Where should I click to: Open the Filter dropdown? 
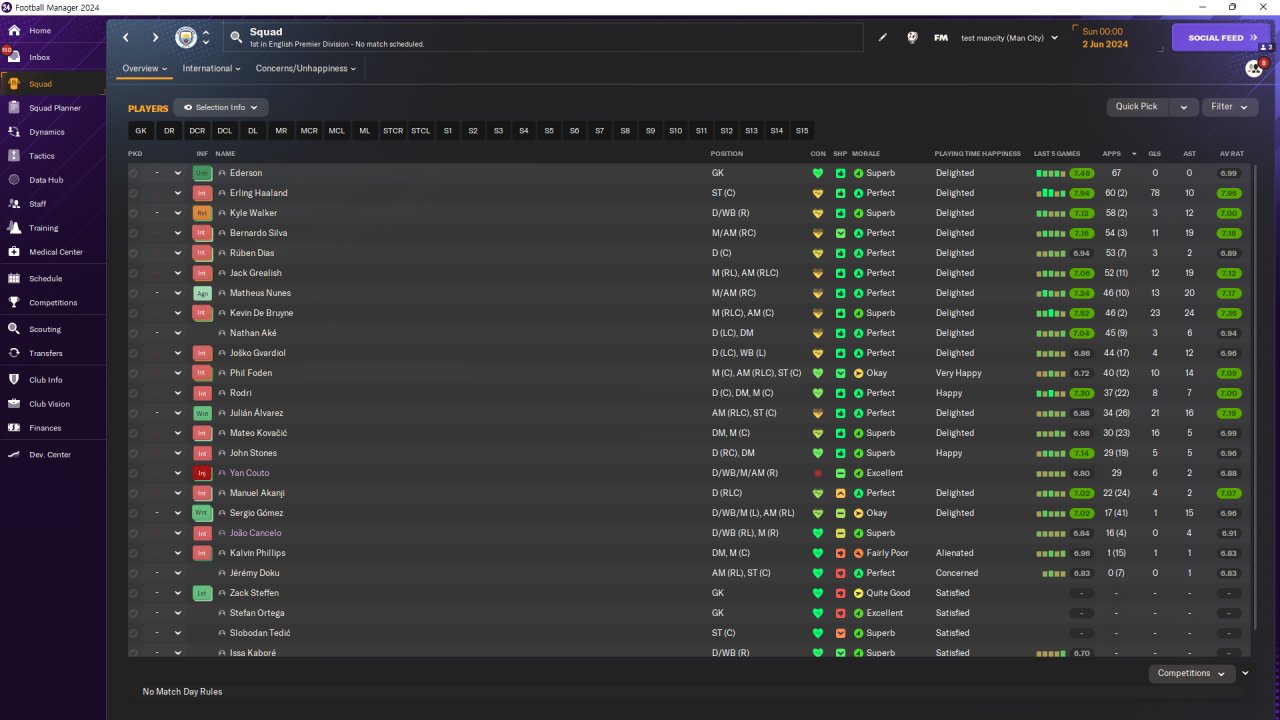pyautogui.click(x=1229, y=107)
